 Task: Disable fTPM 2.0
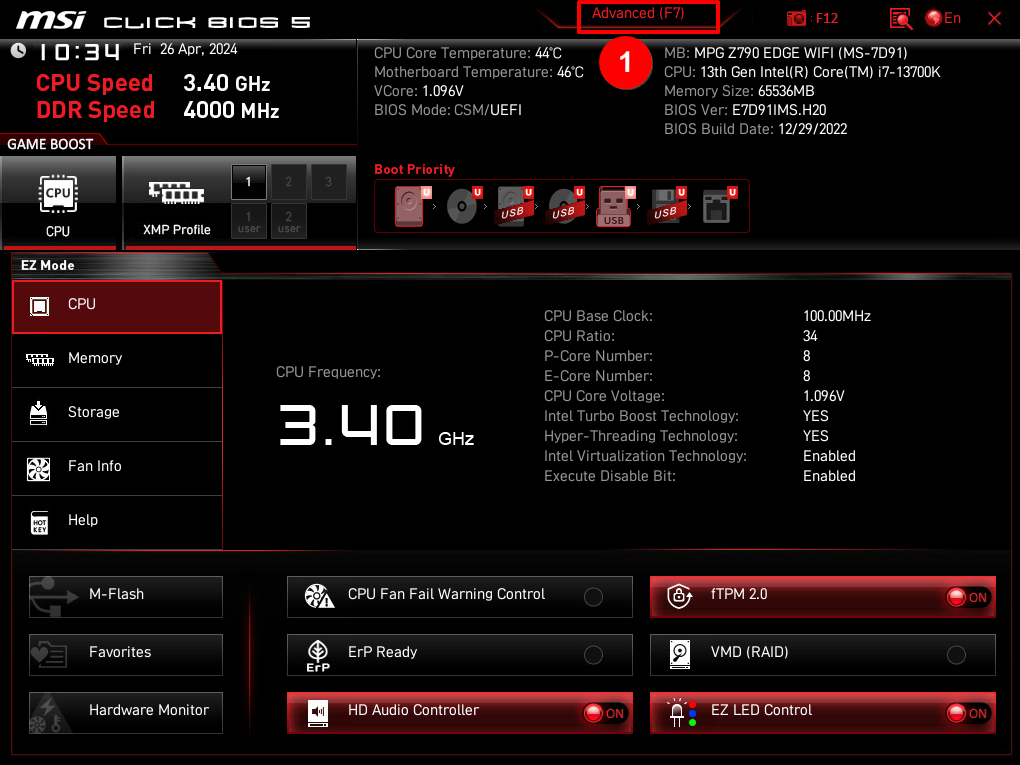pyautogui.click(x=966, y=596)
